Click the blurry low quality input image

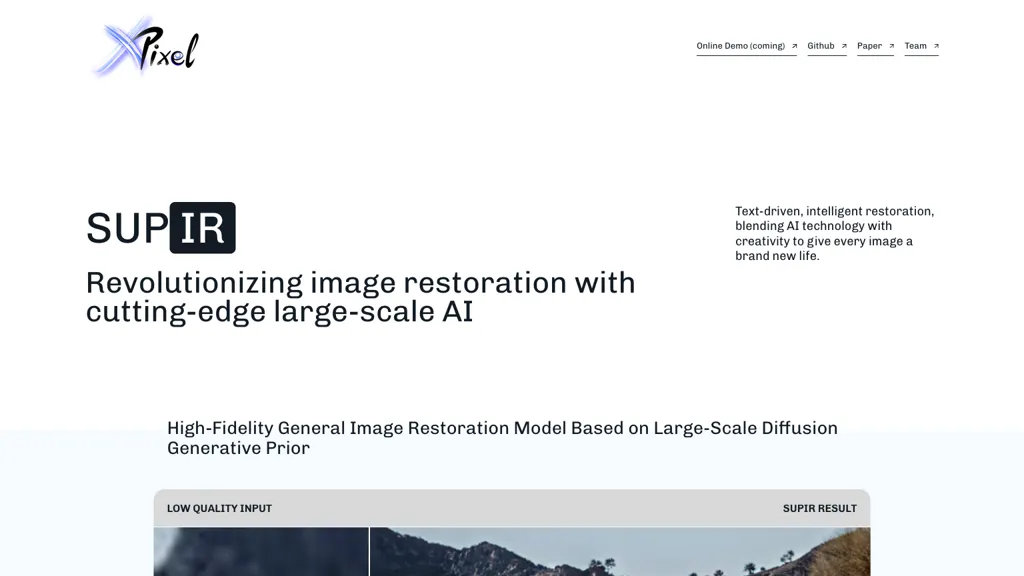pyautogui.click(x=260, y=552)
